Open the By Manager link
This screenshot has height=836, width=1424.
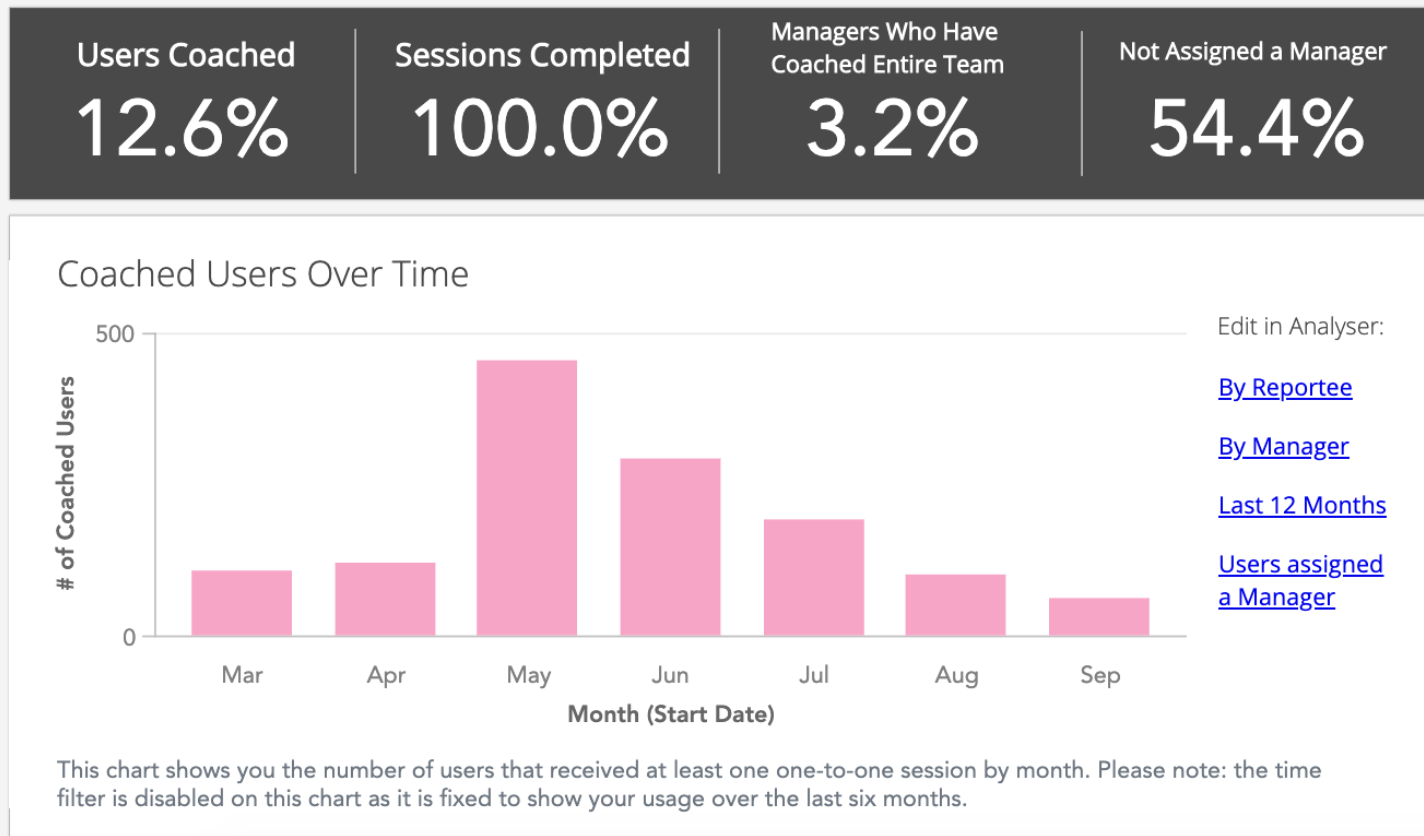coord(1283,447)
